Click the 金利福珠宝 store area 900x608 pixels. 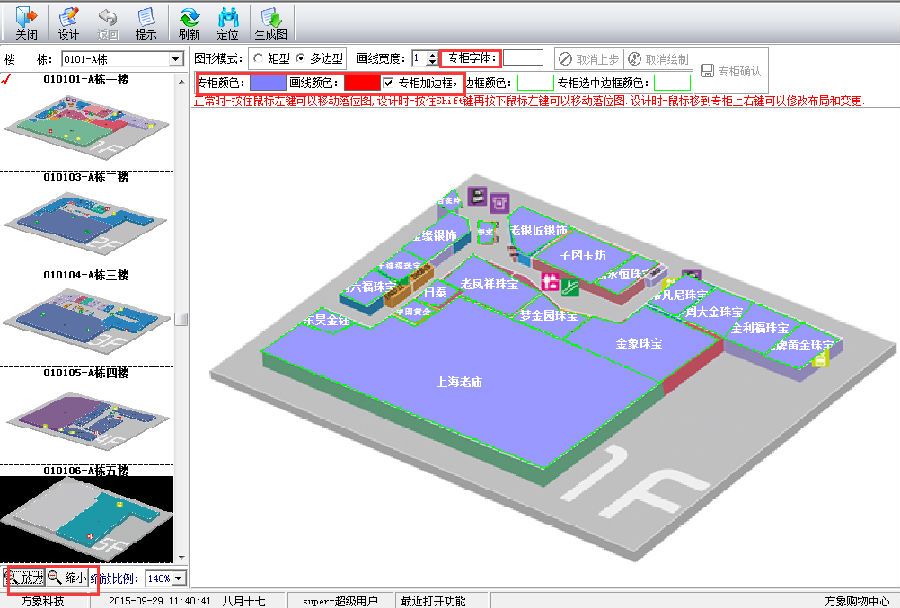click(x=759, y=328)
